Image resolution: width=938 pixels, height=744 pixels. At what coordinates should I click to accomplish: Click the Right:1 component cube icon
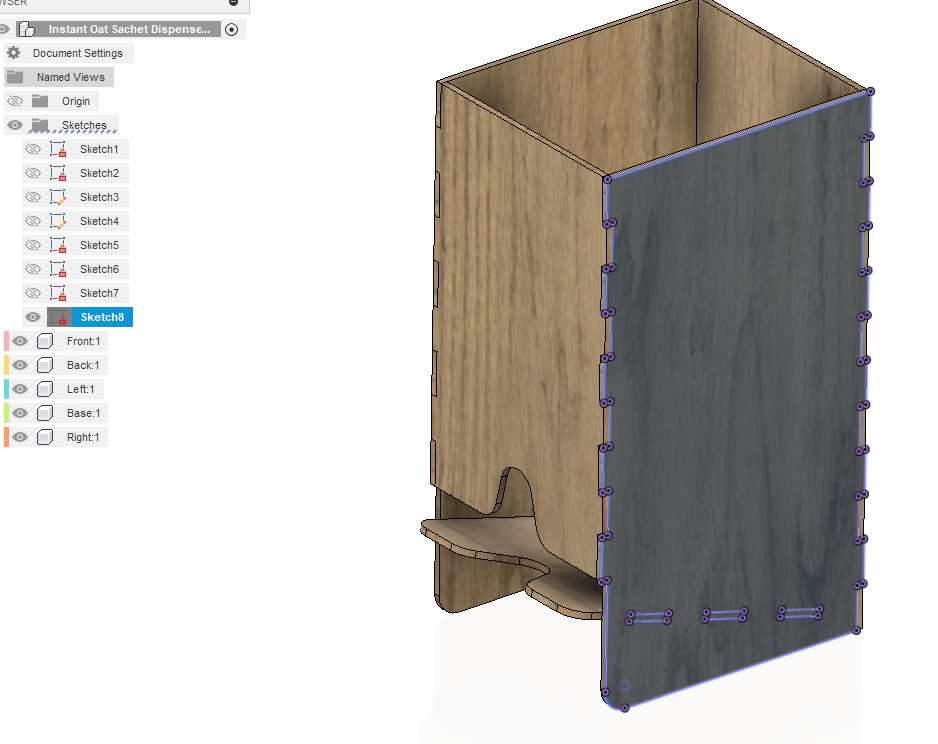click(45, 437)
